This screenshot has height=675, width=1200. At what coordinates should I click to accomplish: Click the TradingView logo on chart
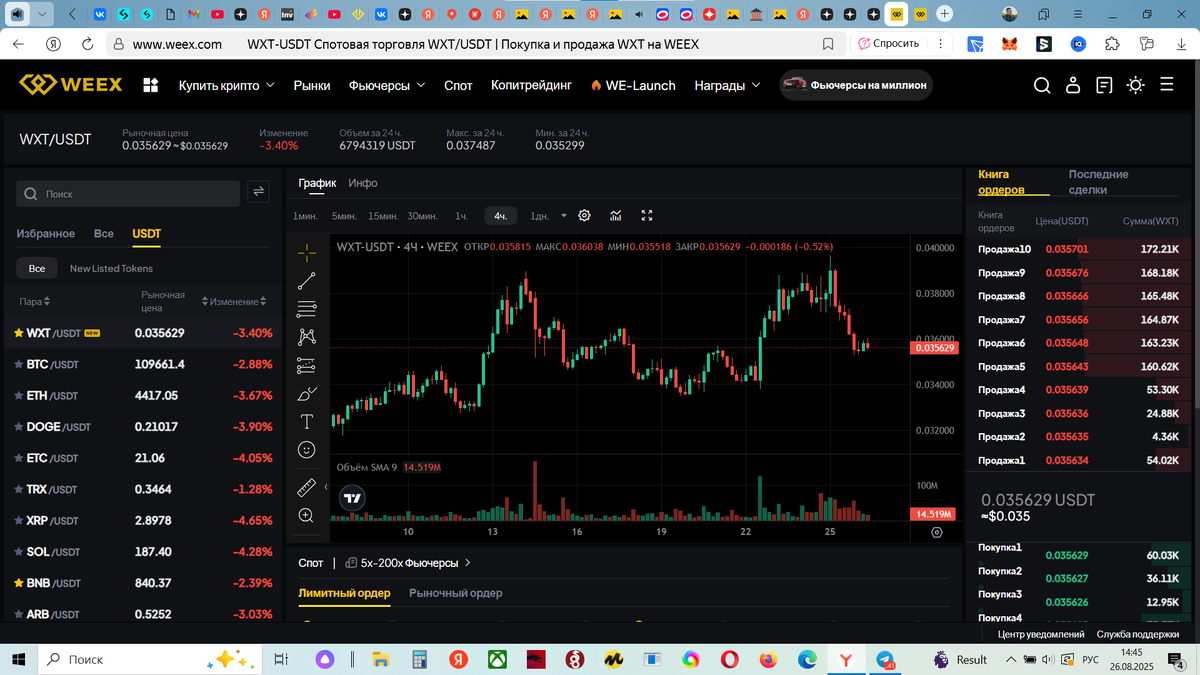coord(352,497)
